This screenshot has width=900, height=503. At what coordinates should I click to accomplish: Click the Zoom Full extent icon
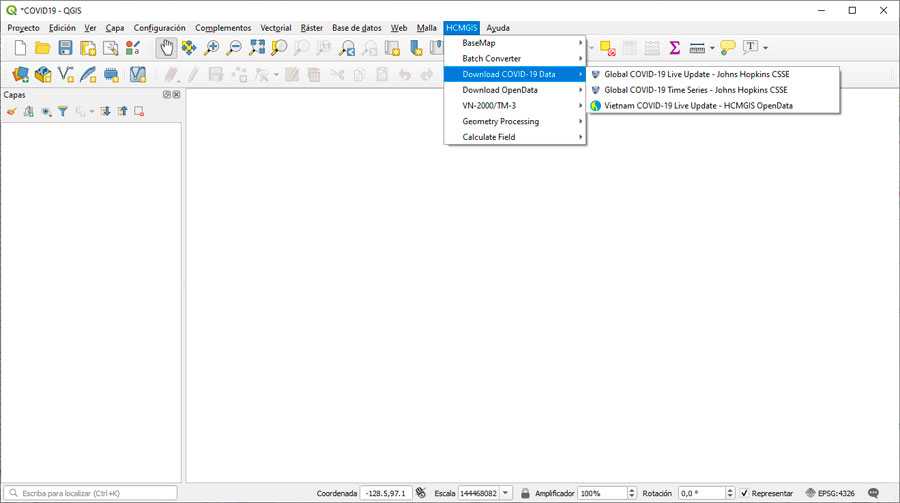pyautogui.click(x=257, y=48)
